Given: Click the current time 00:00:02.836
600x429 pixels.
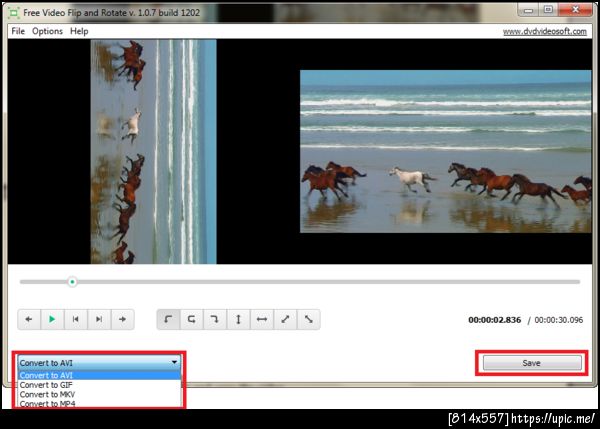Looking at the screenshot, I should pyautogui.click(x=494, y=320).
